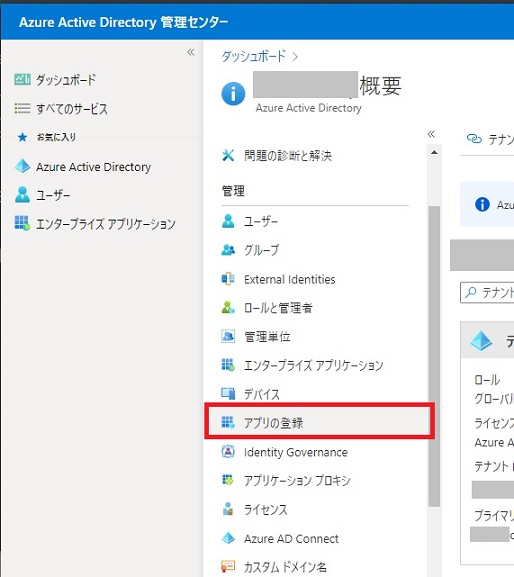
Task: Click the テナント link-chain icon at top right
Action: point(474,139)
